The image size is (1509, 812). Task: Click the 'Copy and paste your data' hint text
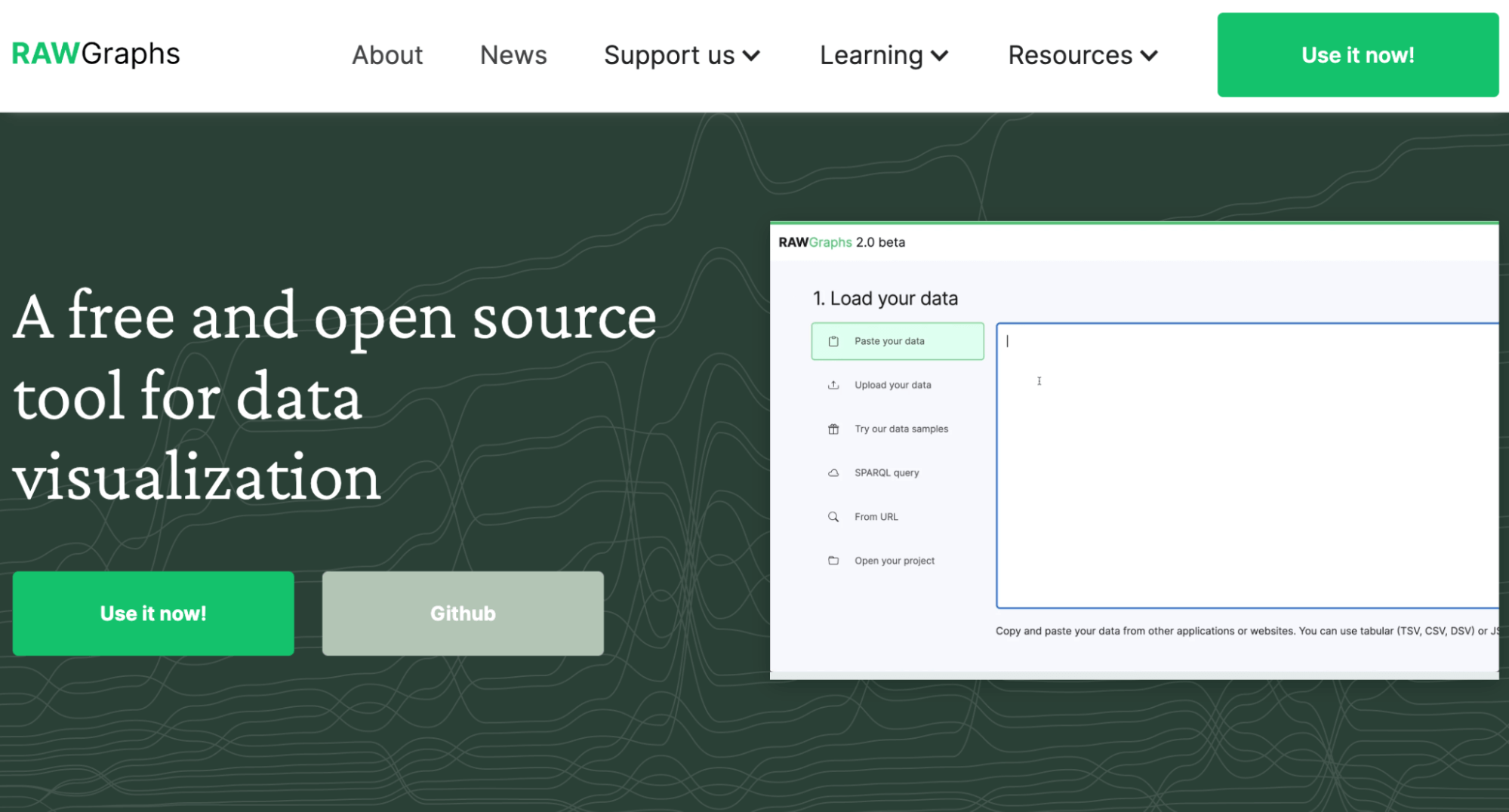(x=1247, y=631)
